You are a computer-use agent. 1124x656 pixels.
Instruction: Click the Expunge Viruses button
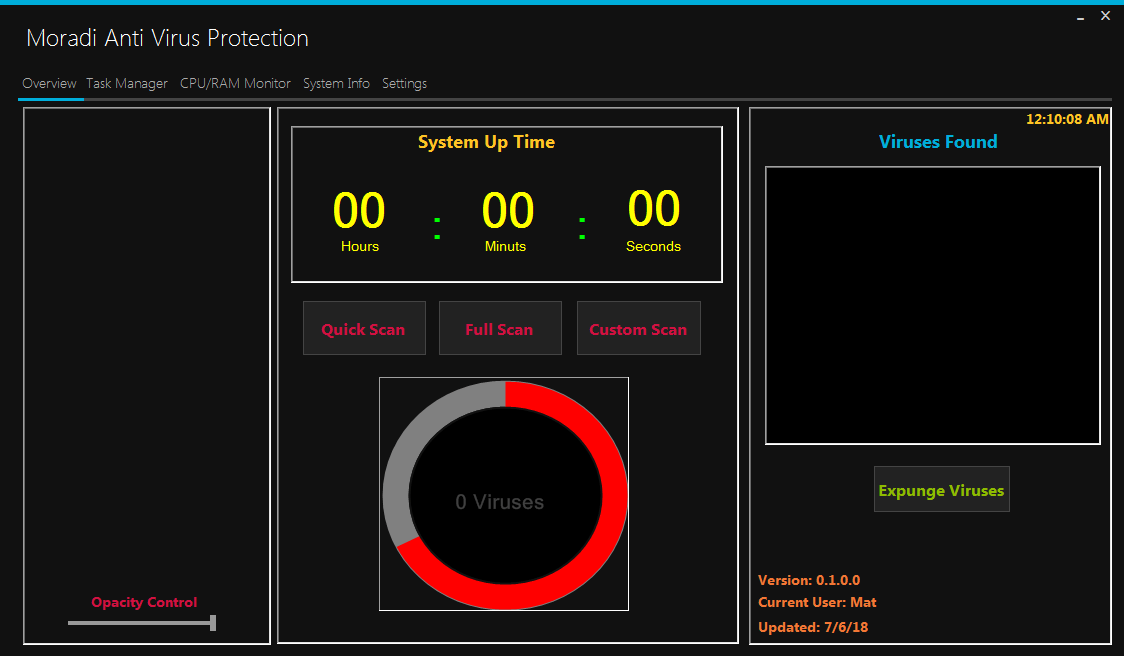point(941,489)
